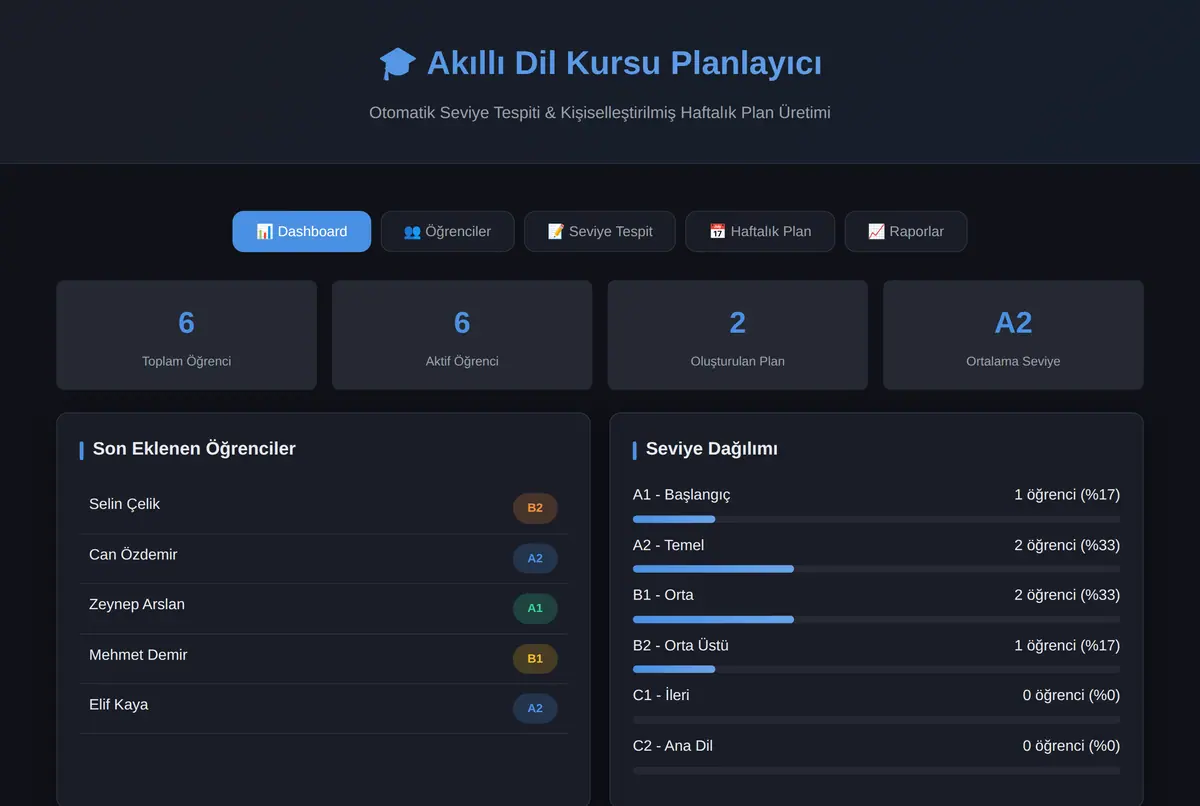Click the graduation cap icon in header

click(x=398, y=64)
